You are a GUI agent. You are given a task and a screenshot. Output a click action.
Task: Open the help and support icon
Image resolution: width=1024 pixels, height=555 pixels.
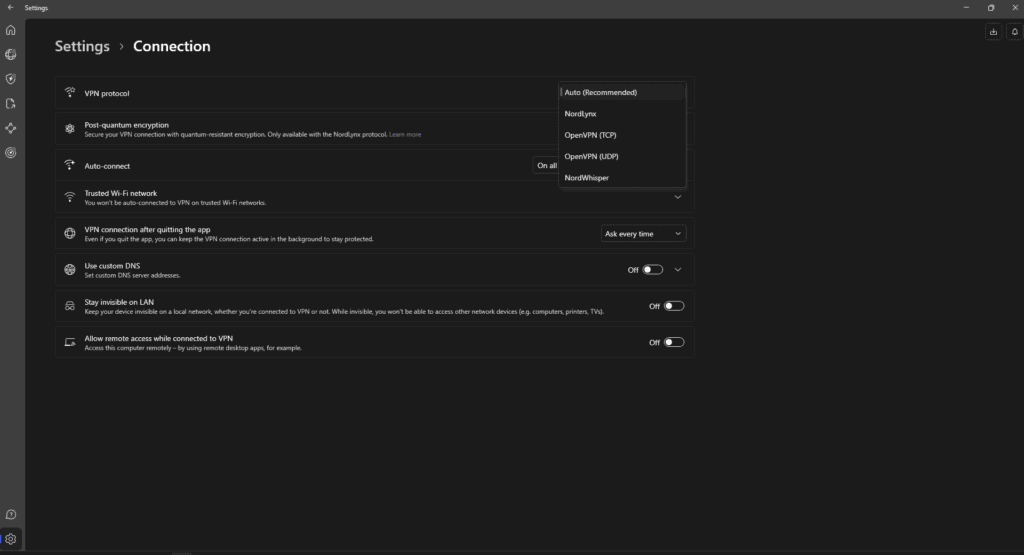point(11,514)
